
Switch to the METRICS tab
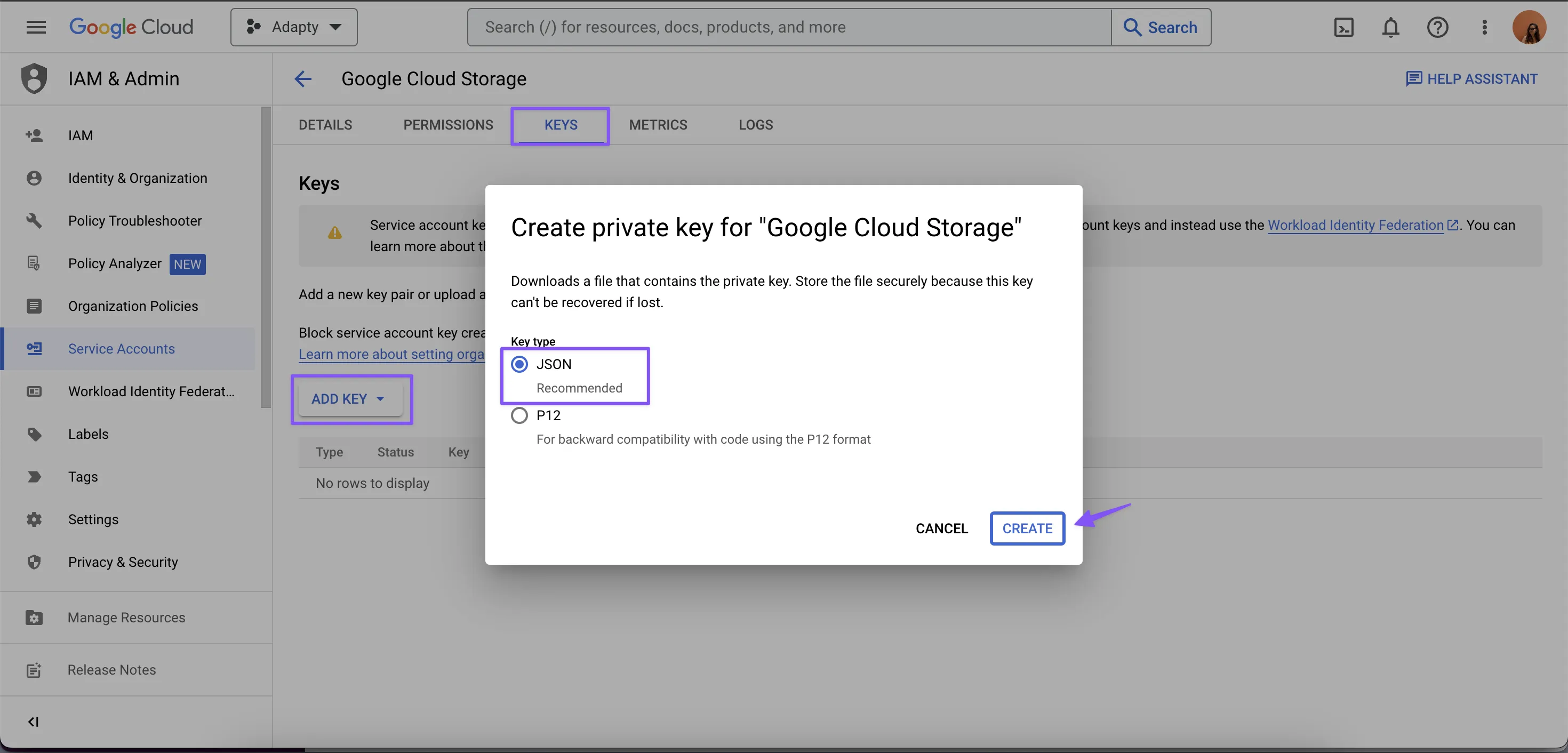point(658,125)
